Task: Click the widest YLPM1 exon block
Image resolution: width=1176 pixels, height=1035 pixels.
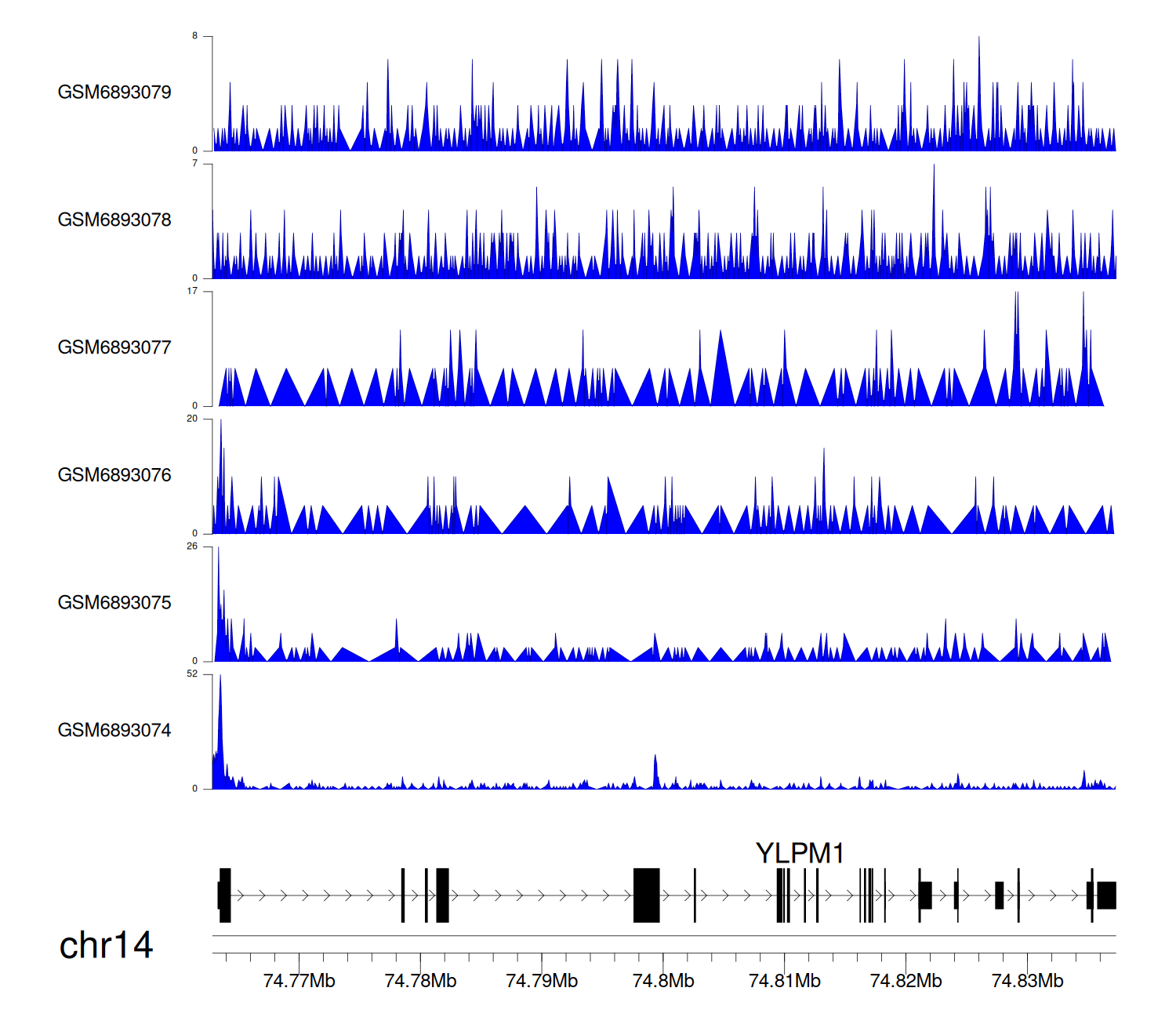Action: click(647, 895)
